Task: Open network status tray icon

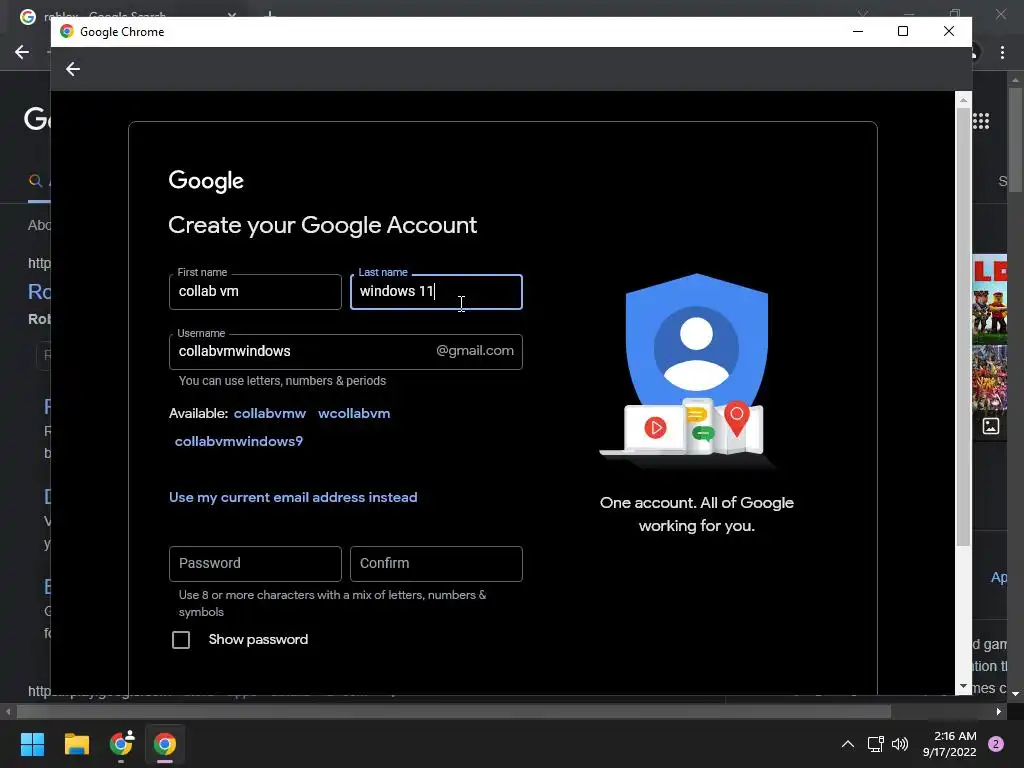Action: coord(875,744)
